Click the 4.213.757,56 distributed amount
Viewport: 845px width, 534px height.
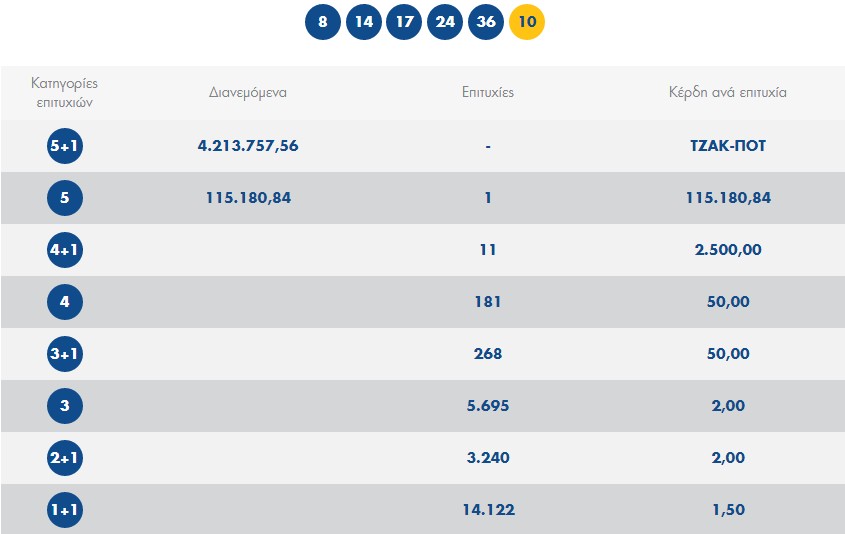tap(248, 146)
